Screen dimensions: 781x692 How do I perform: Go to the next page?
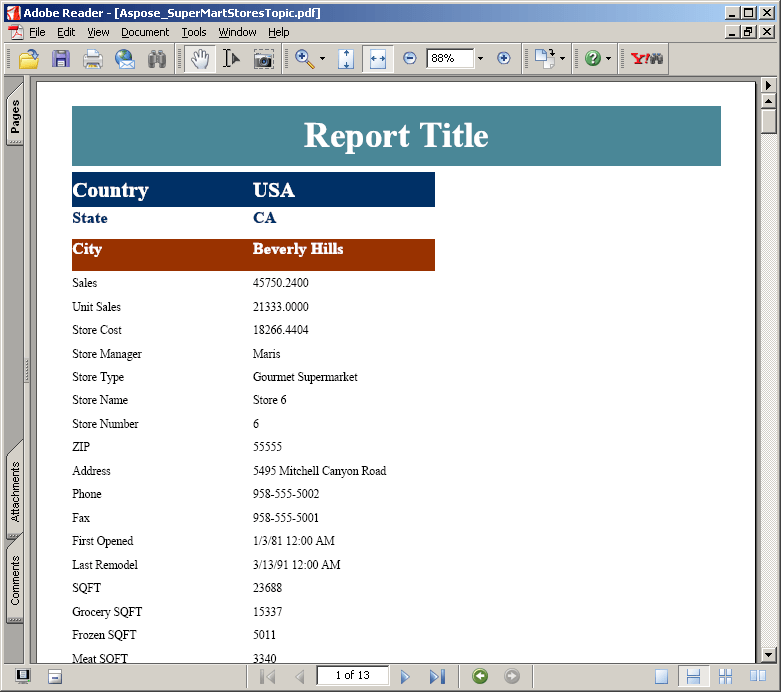tap(405, 677)
